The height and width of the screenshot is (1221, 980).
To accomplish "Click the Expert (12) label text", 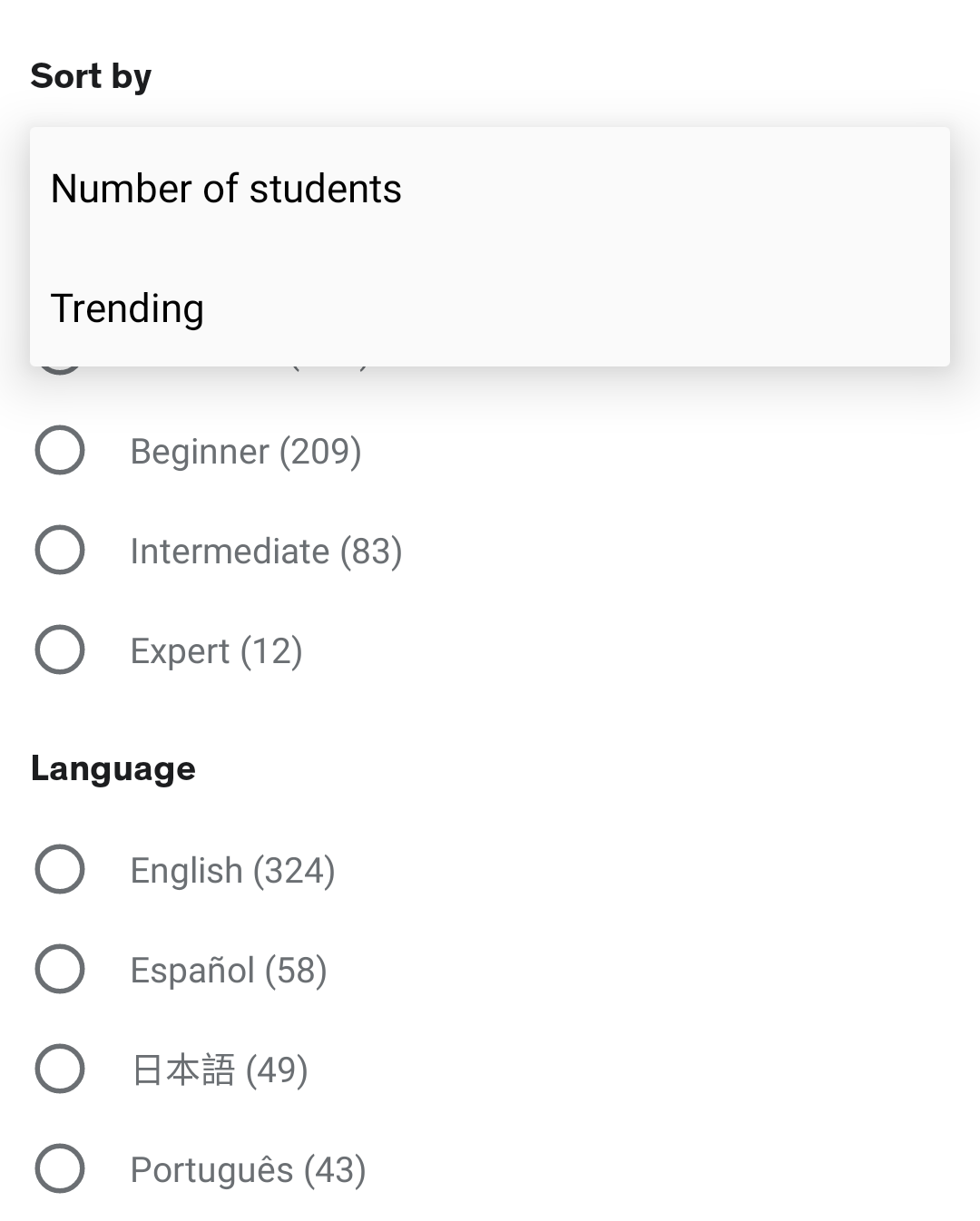I will 216,651.
